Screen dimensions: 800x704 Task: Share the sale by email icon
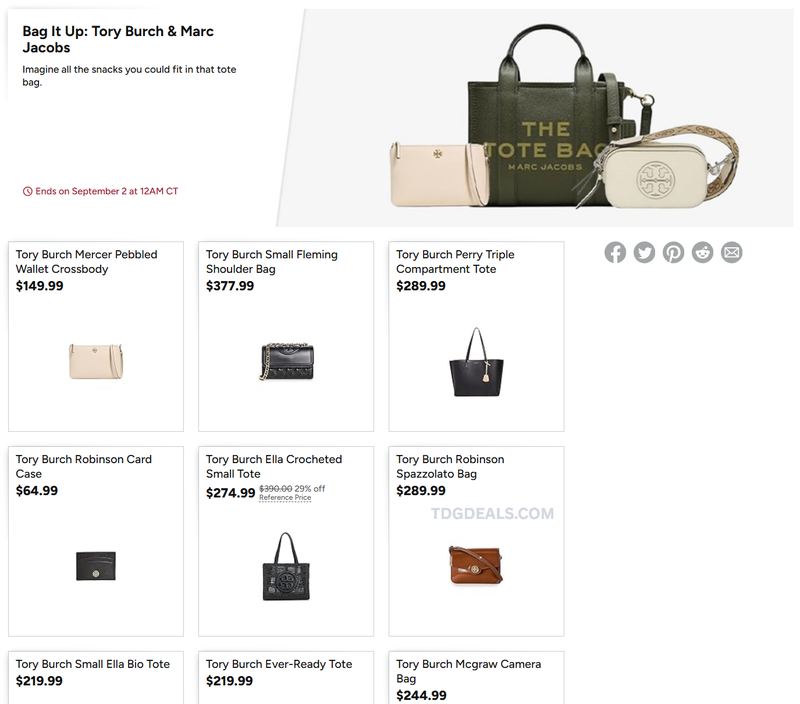pos(731,253)
